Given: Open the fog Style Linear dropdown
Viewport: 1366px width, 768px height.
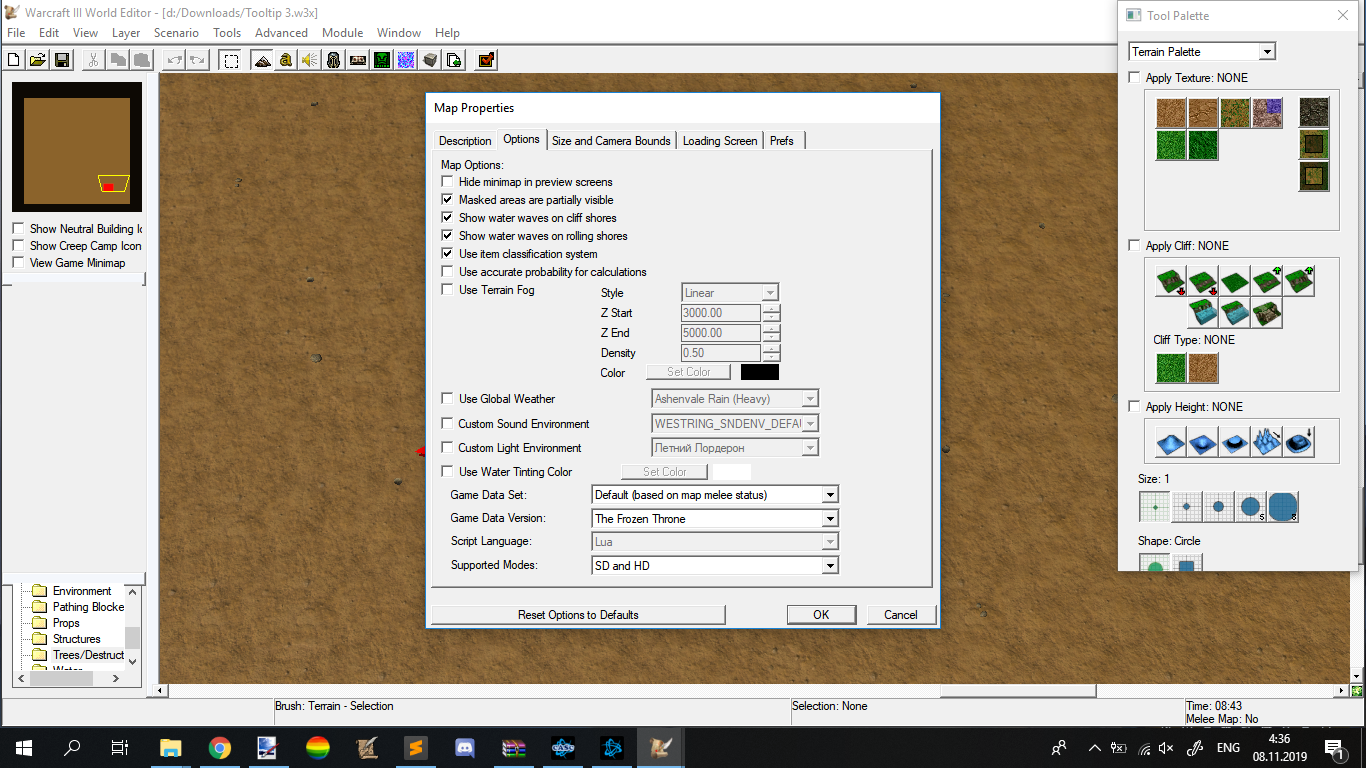Looking at the screenshot, I should pyautogui.click(x=730, y=293).
